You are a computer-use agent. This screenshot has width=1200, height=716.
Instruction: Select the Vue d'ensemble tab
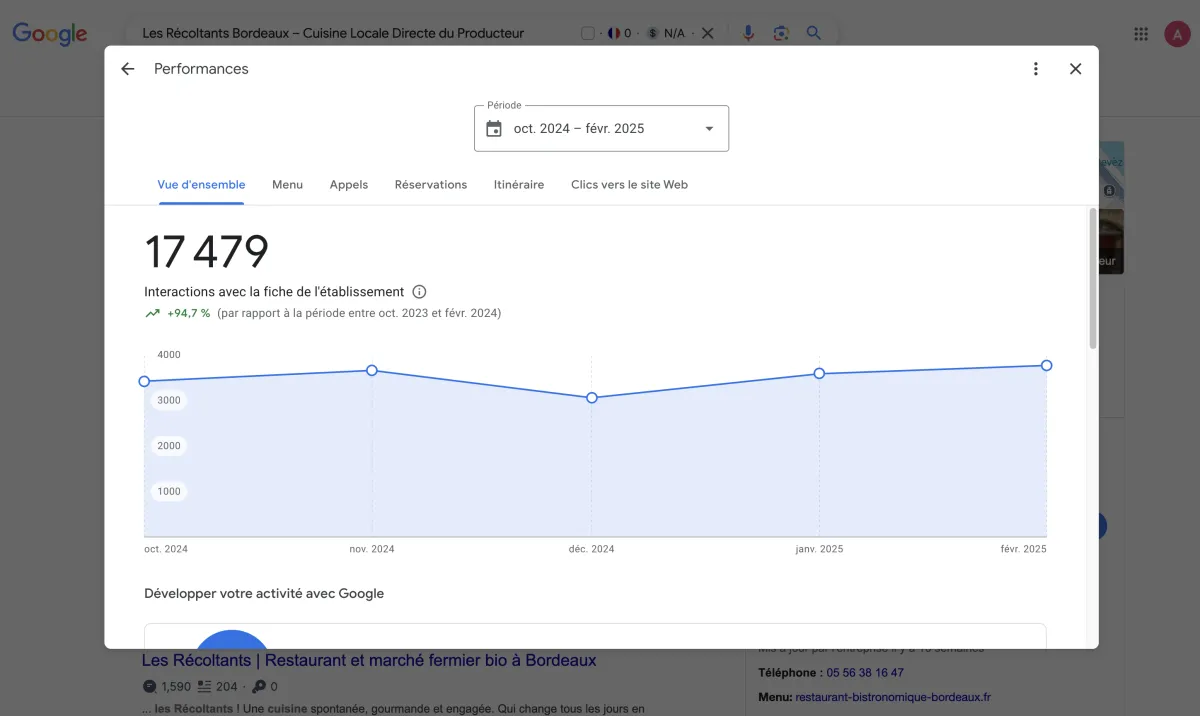click(x=201, y=185)
